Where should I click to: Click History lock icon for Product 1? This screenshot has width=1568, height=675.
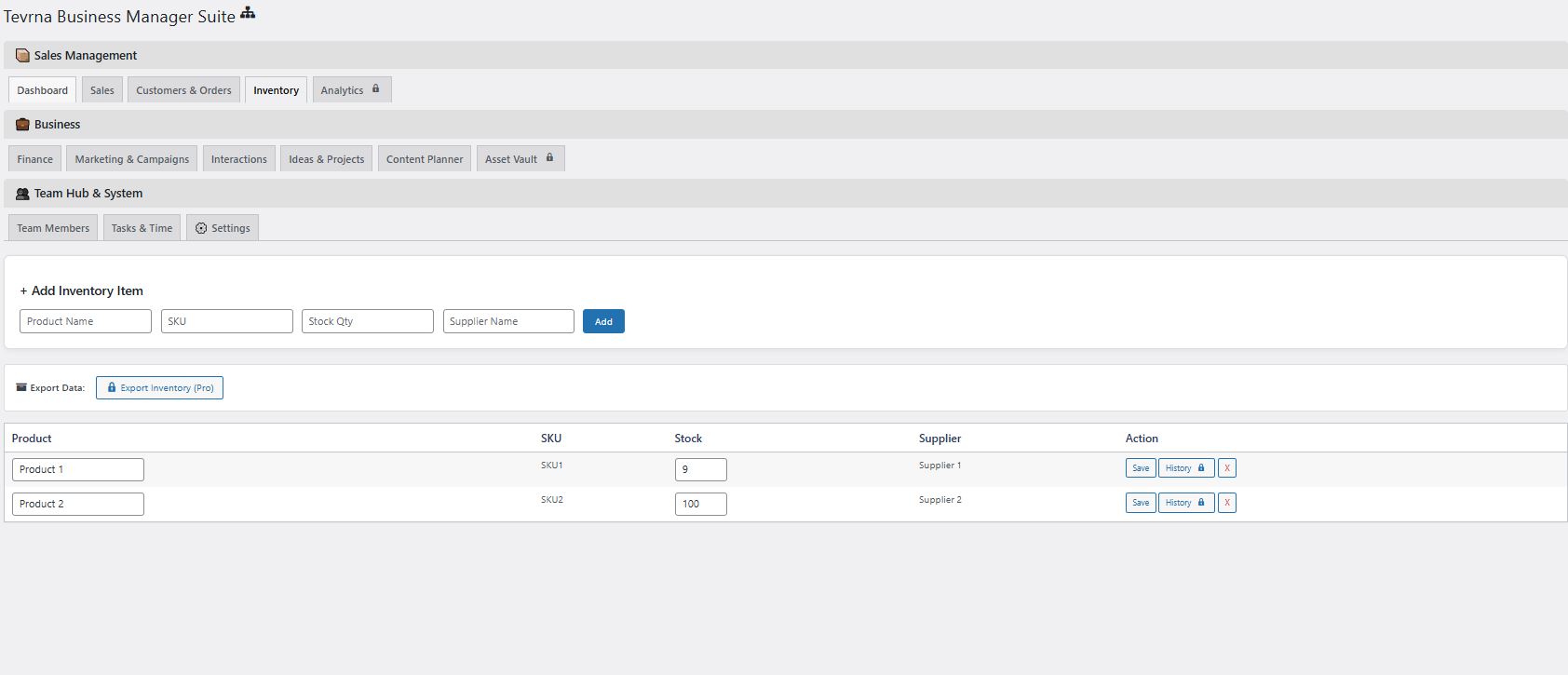1201,467
